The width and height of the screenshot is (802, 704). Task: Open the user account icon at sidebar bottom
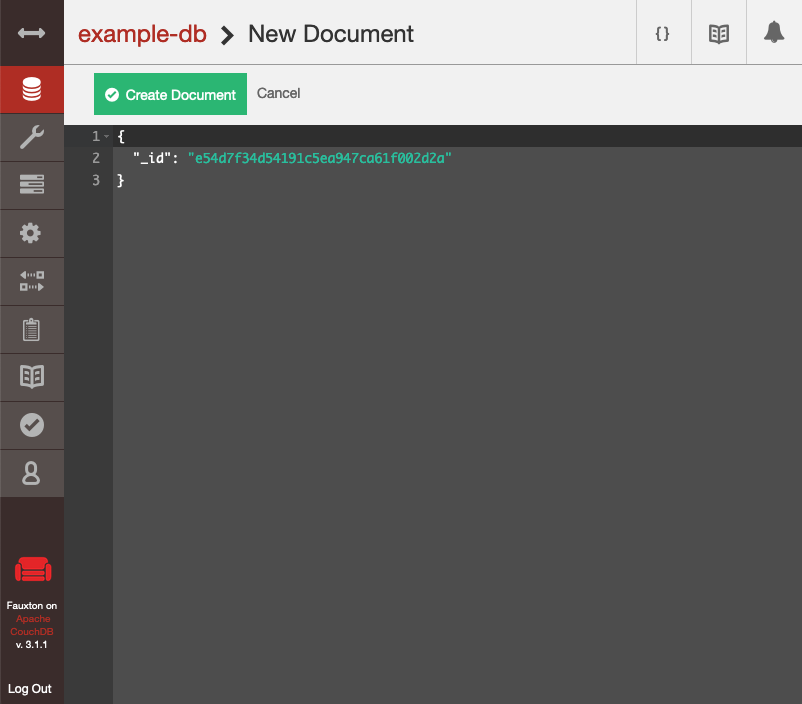(31, 473)
